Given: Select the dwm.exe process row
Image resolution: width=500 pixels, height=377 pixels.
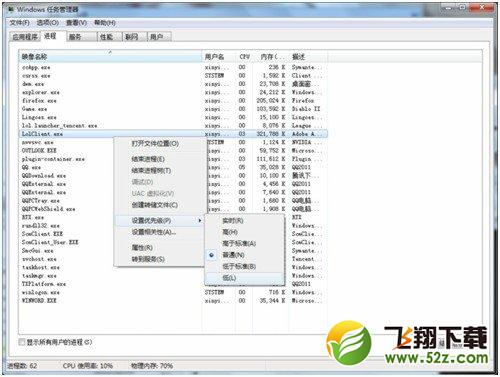Looking at the screenshot, I should tap(173, 84).
